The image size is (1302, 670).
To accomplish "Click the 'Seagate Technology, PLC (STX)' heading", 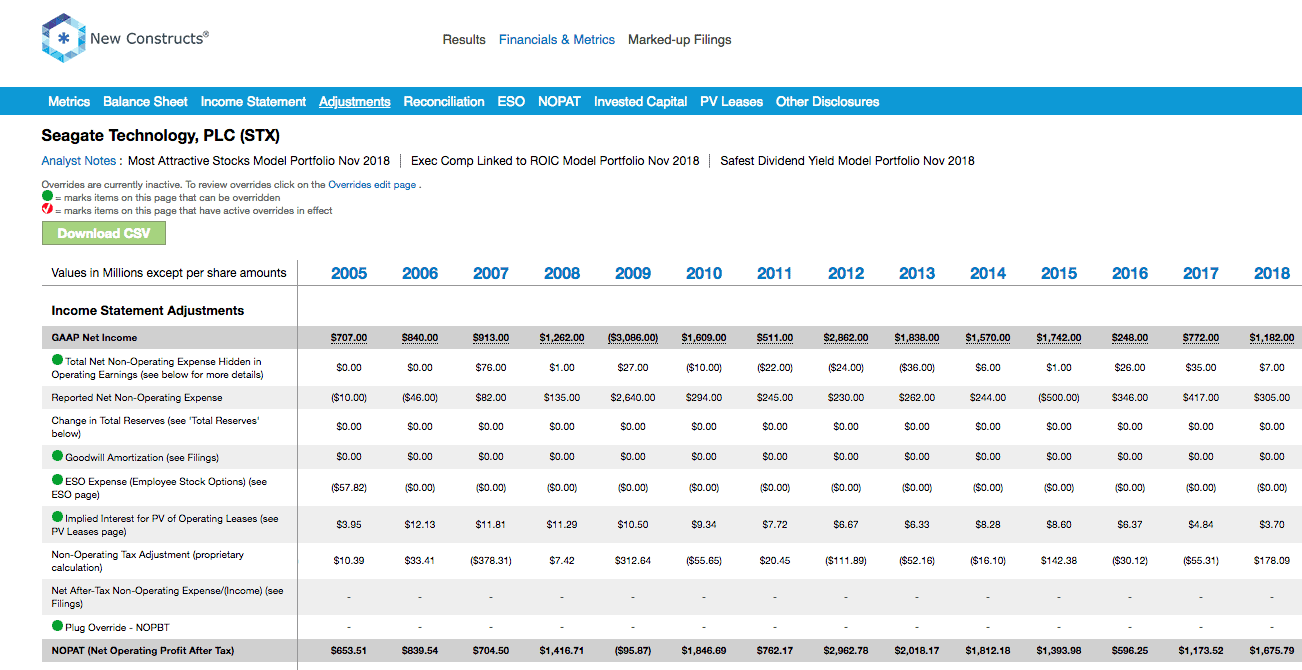I will pos(161,135).
